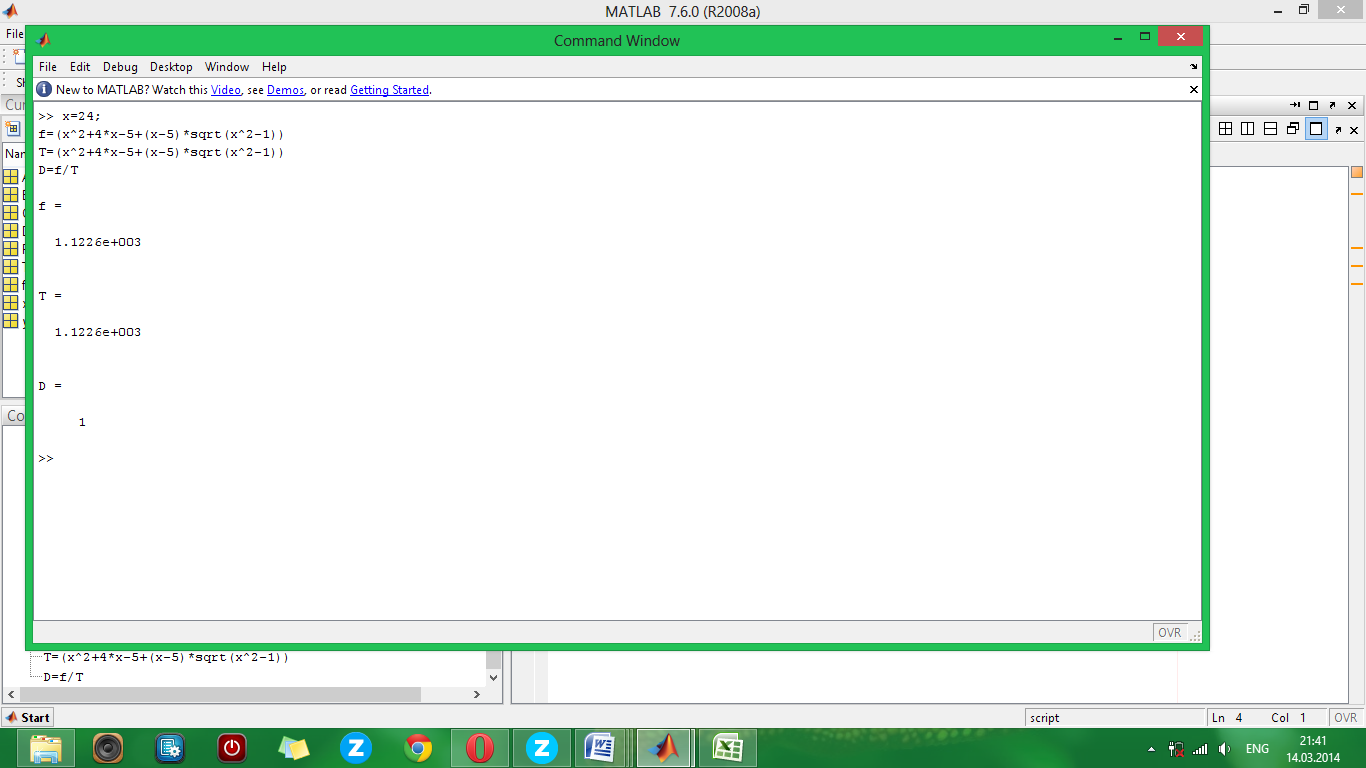Screen dimensions: 1366x768
Task: Maximize editor document layout icon
Action: tap(1316, 129)
